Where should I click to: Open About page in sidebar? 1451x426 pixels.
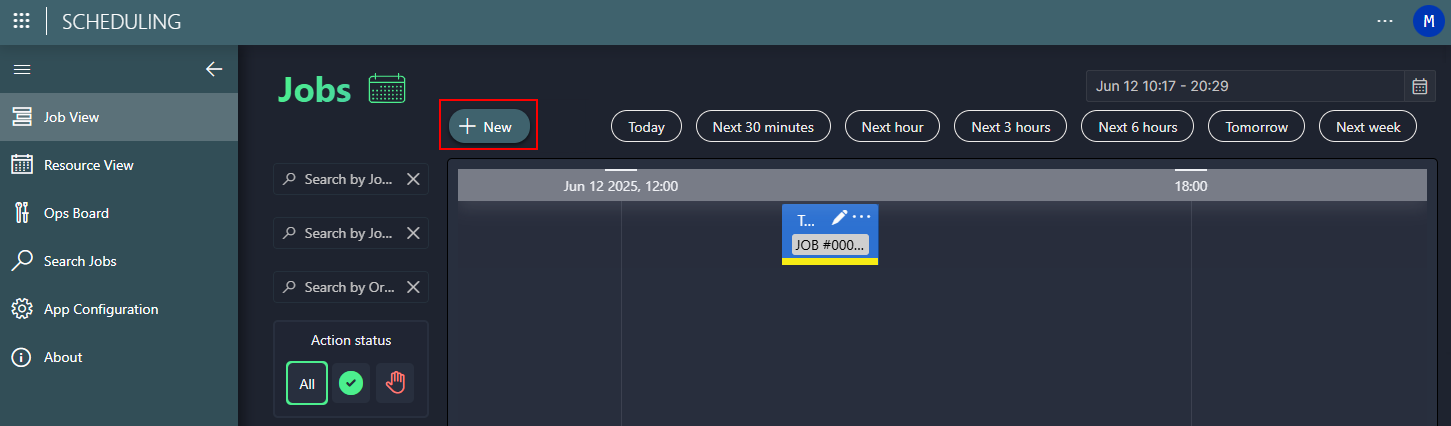pos(119,357)
